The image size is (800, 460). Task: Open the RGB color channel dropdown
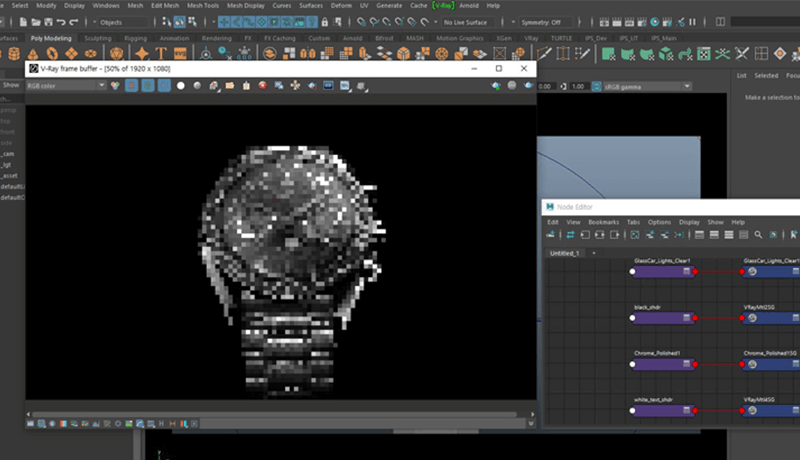(66, 86)
